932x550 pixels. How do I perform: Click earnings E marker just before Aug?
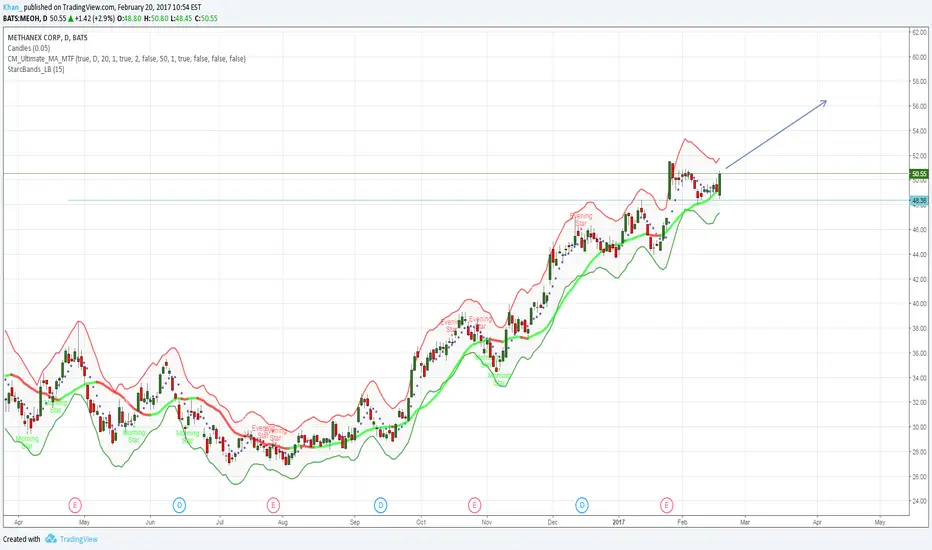tap(273, 505)
